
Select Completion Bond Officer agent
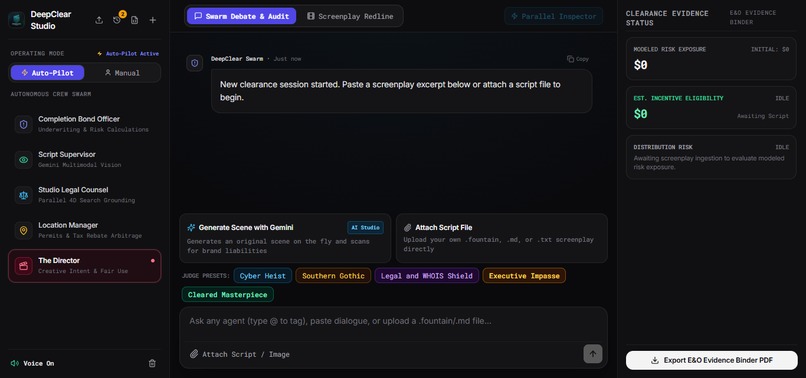tap(85, 124)
